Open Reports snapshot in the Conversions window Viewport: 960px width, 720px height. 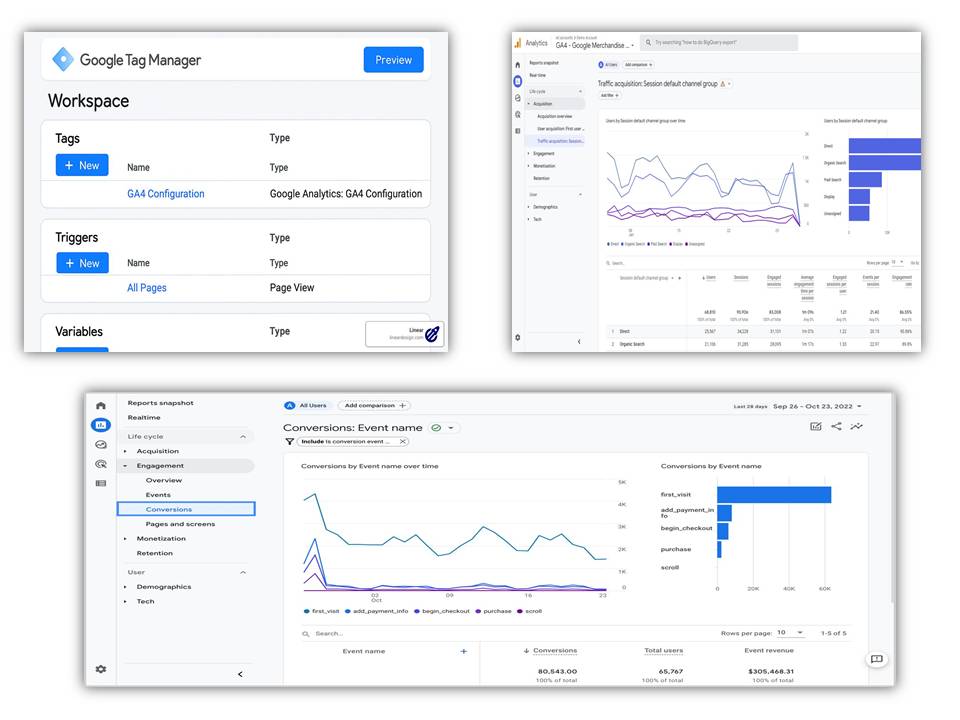pos(160,403)
